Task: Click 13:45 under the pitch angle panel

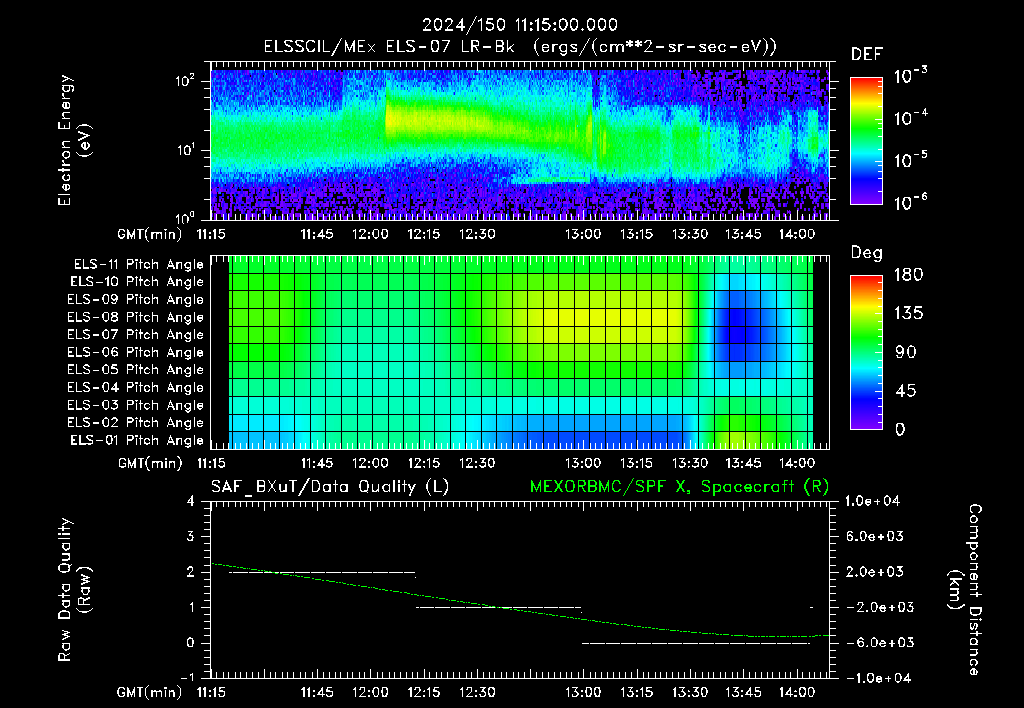Action: [x=743, y=463]
